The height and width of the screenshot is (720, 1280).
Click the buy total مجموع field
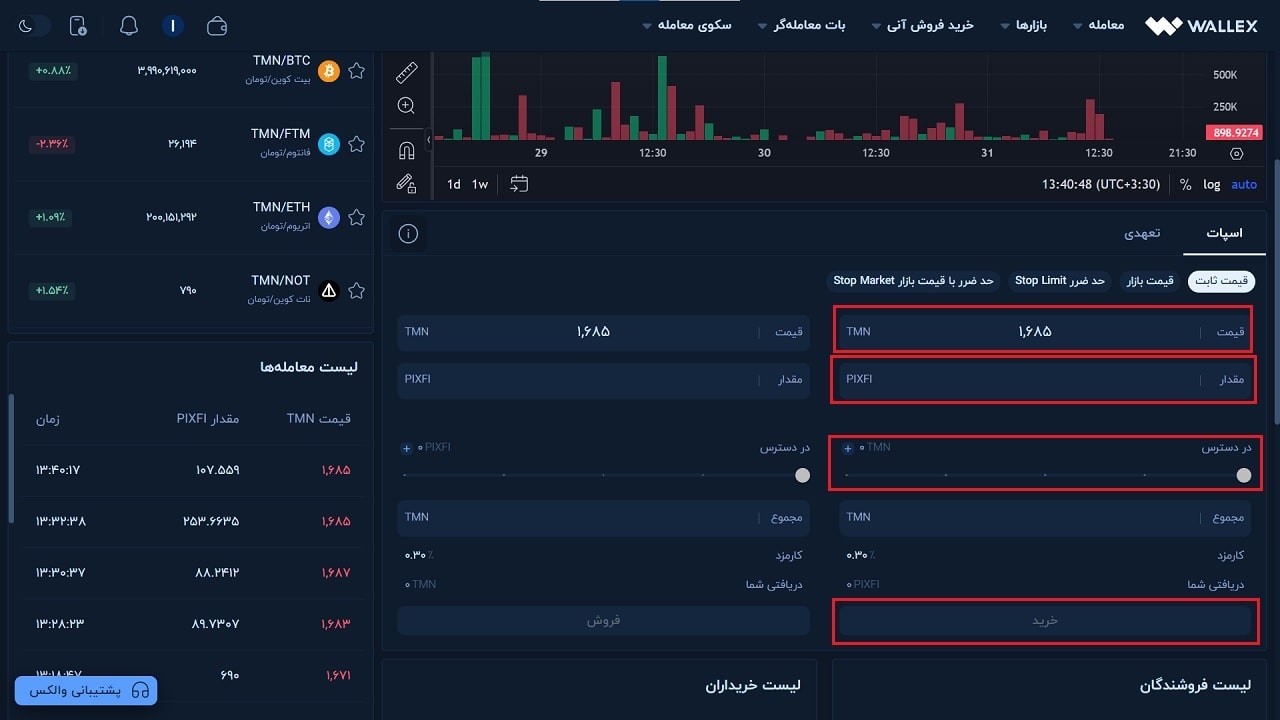[x=1044, y=517]
